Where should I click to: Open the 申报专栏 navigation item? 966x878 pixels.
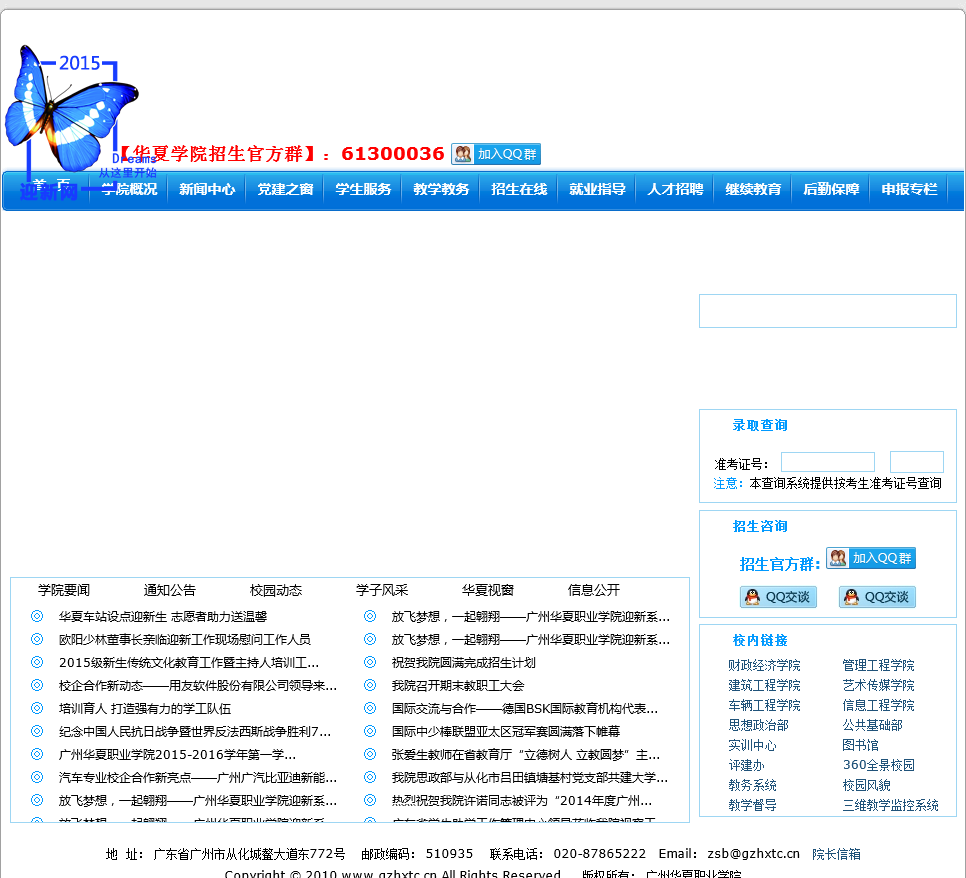click(909, 189)
